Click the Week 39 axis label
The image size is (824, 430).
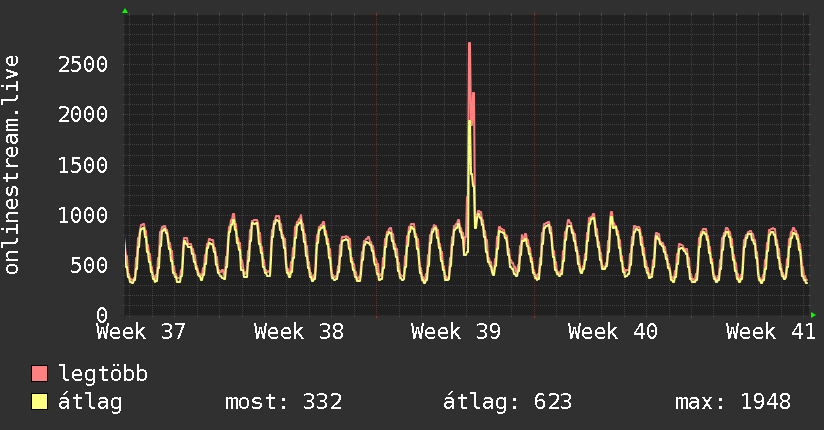pyautogui.click(x=456, y=332)
